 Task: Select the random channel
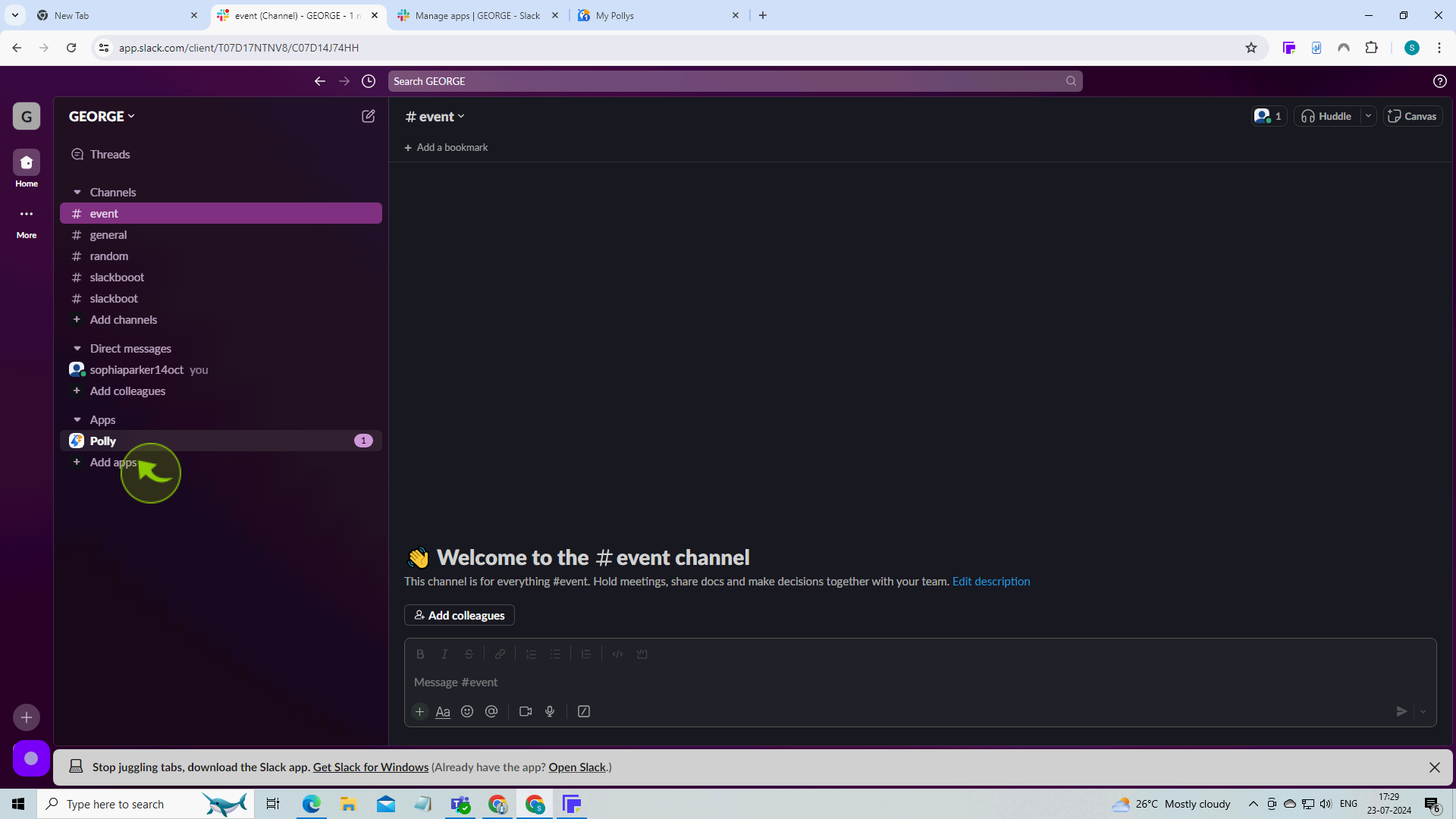pyautogui.click(x=221, y=256)
